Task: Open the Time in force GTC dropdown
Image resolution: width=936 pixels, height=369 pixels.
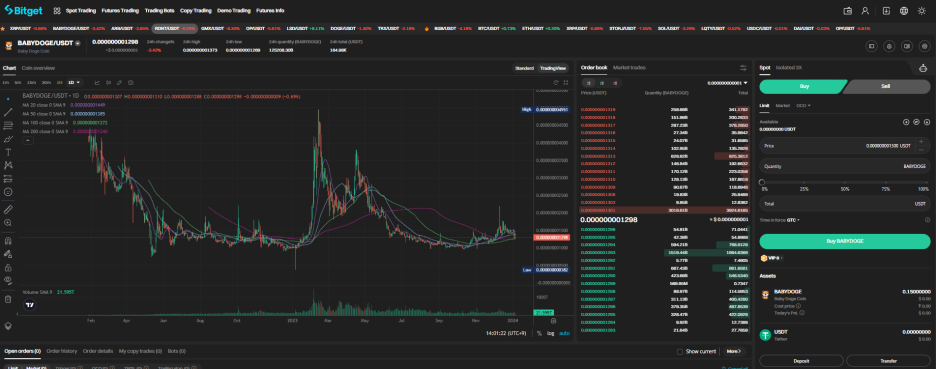Action: tap(794, 220)
